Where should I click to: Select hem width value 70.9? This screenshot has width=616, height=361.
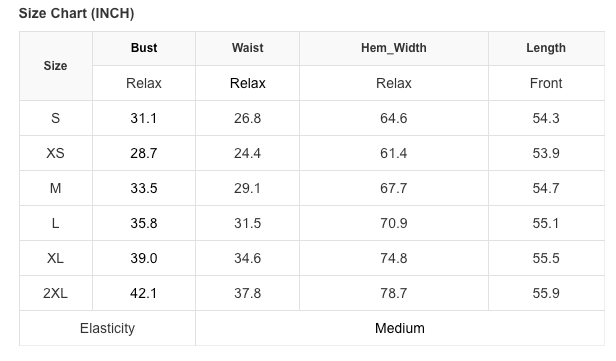pos(394,223)
